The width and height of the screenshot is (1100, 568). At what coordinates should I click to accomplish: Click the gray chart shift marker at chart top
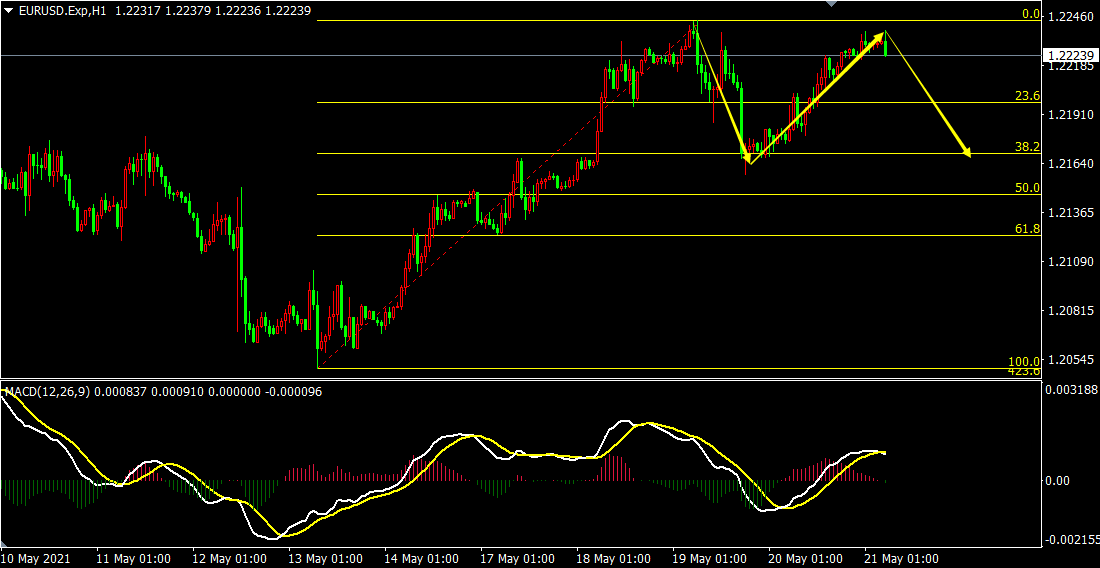(832, 4)
